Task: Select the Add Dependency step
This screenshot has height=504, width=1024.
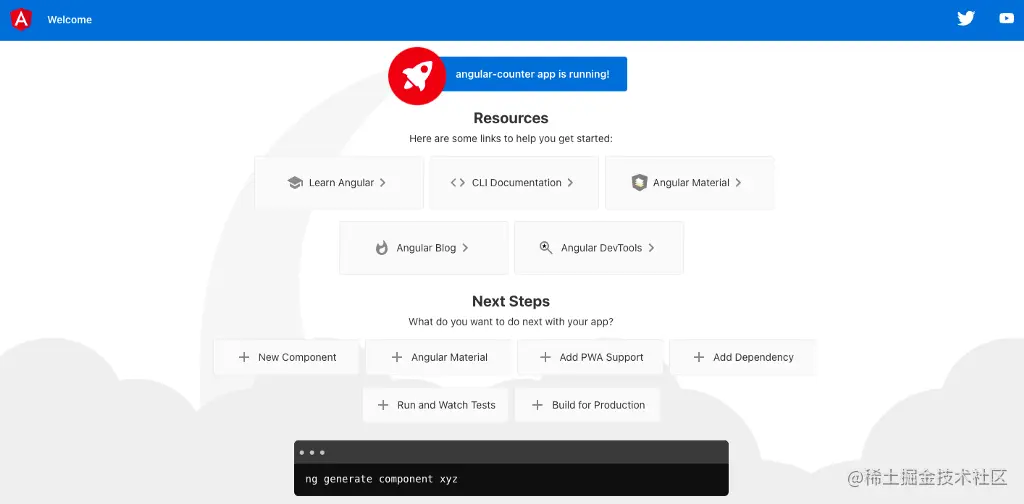Action: (x=743, y=357)
